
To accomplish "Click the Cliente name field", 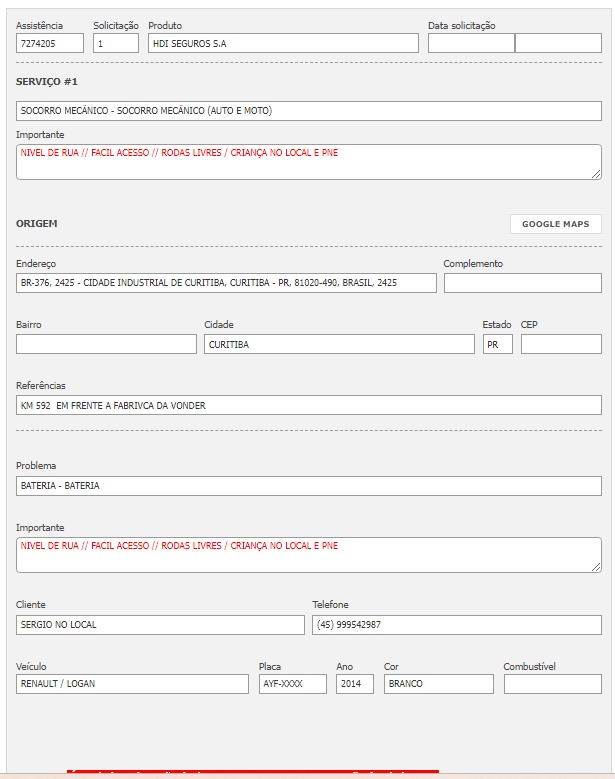I will pyautogui.click(x=160, y=625).
